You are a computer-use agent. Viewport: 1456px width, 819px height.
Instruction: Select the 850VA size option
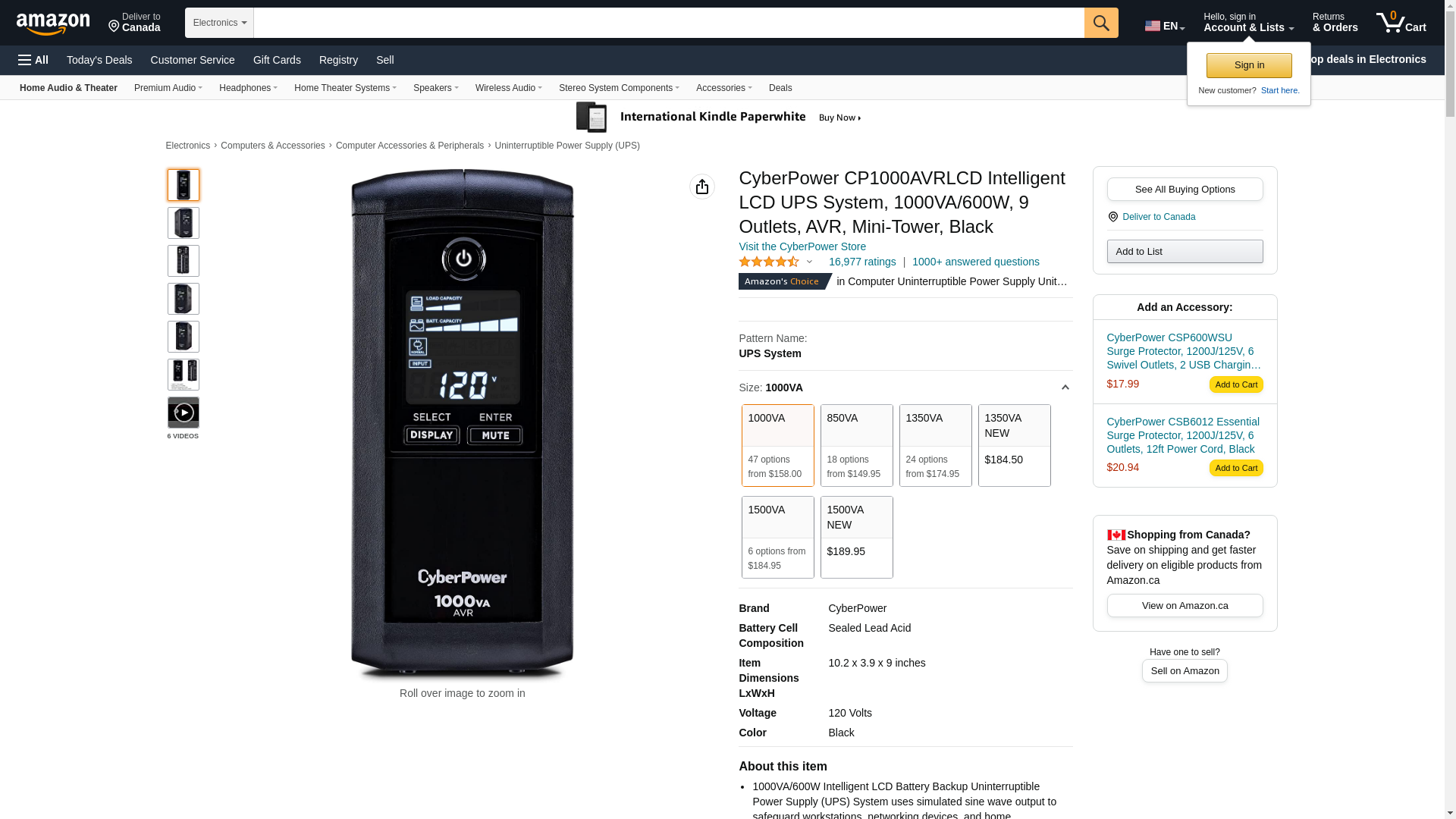(x=857, y=445)
